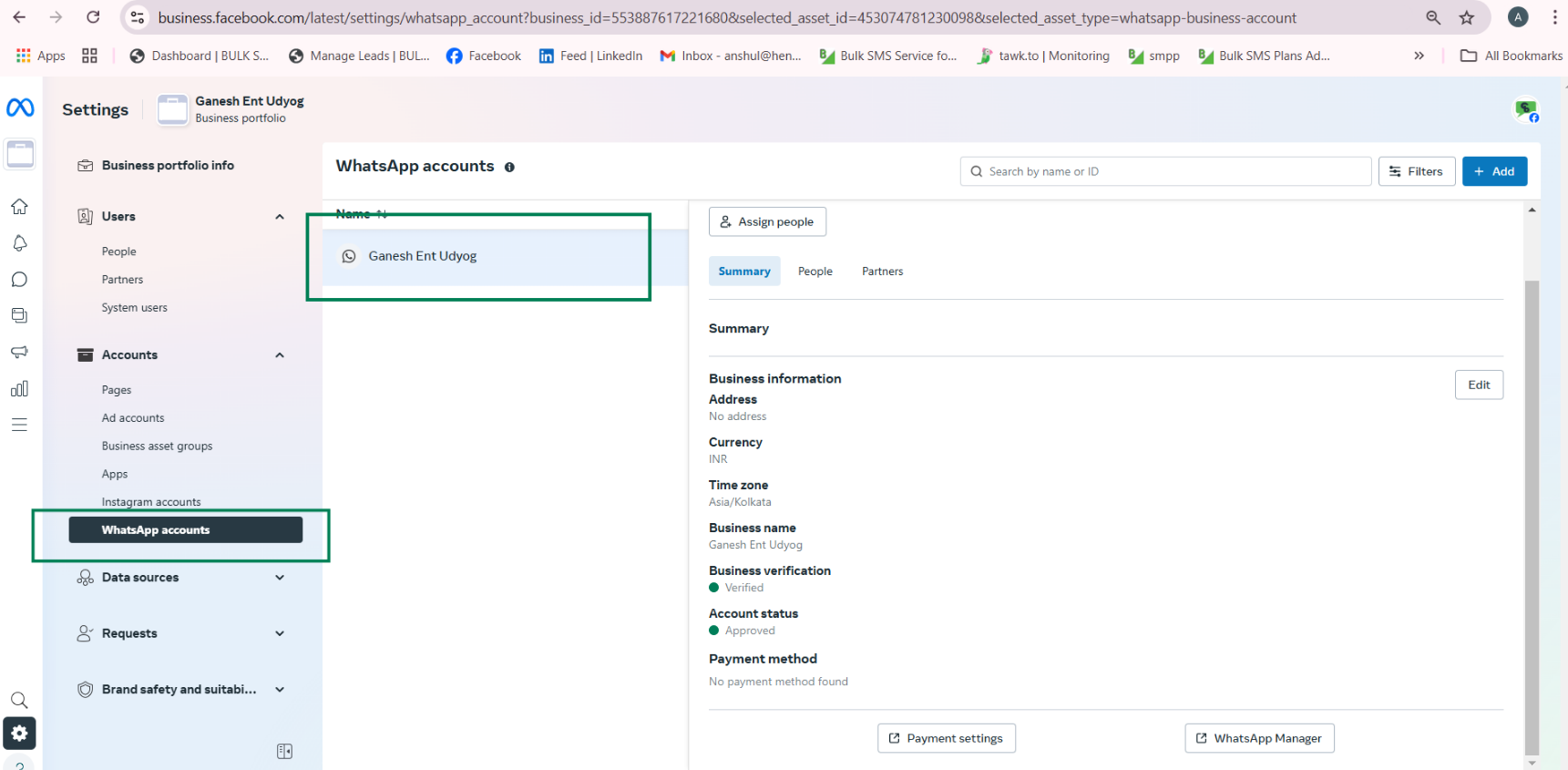1568x770 pixels.
Task: Show more bookmarks with double chevron
Action: [x=1419, y=56]
